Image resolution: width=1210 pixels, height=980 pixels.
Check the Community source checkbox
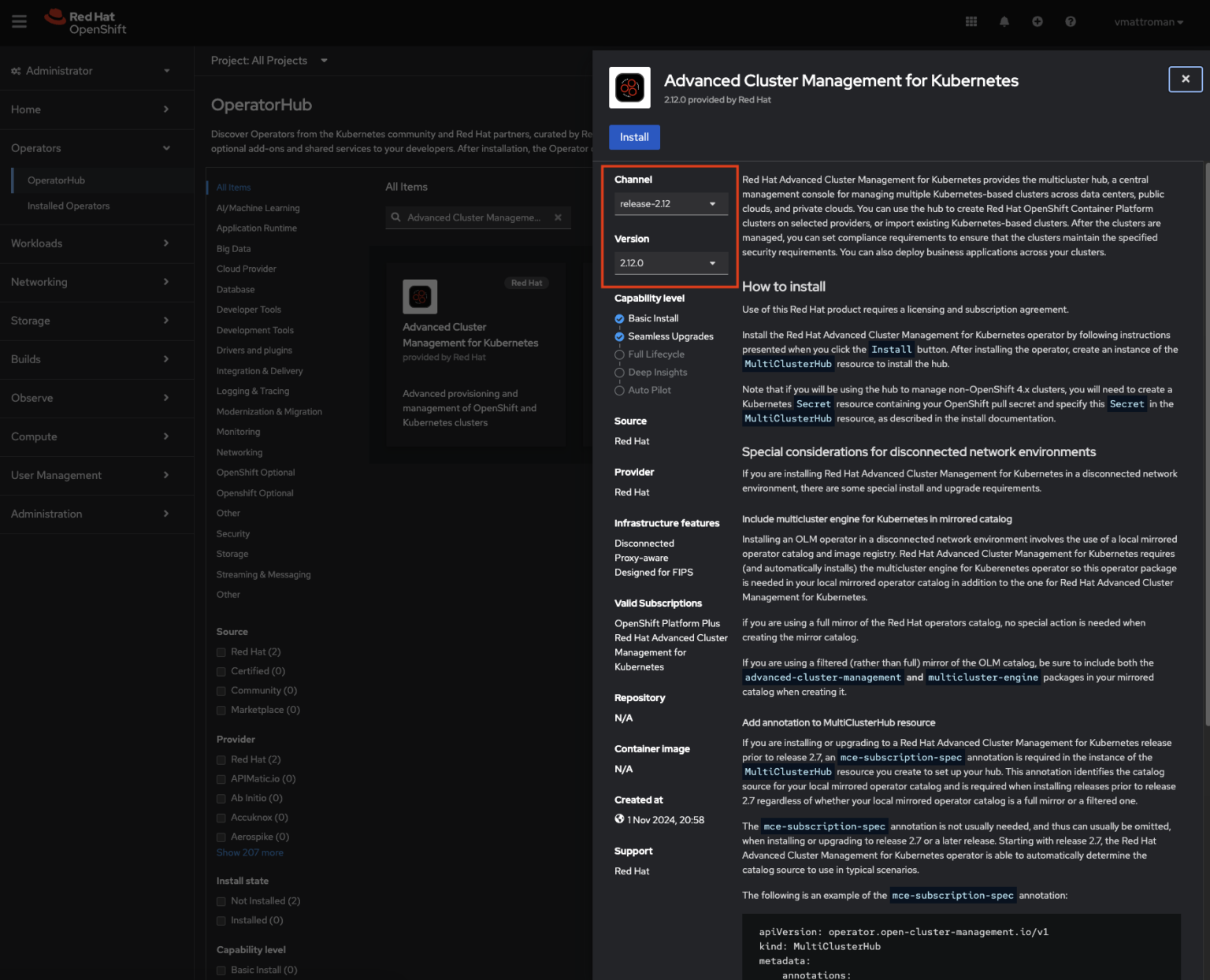click(x=221, y=690)
